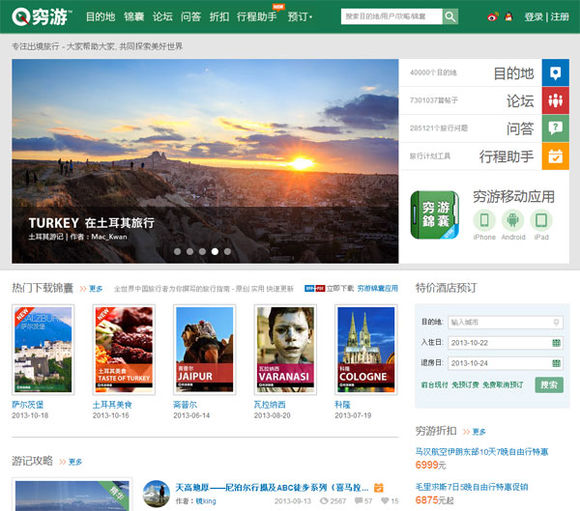Click the 行程助手 label in the side panel
Viewport: 580px width, 511px height.
pos(506,157)
